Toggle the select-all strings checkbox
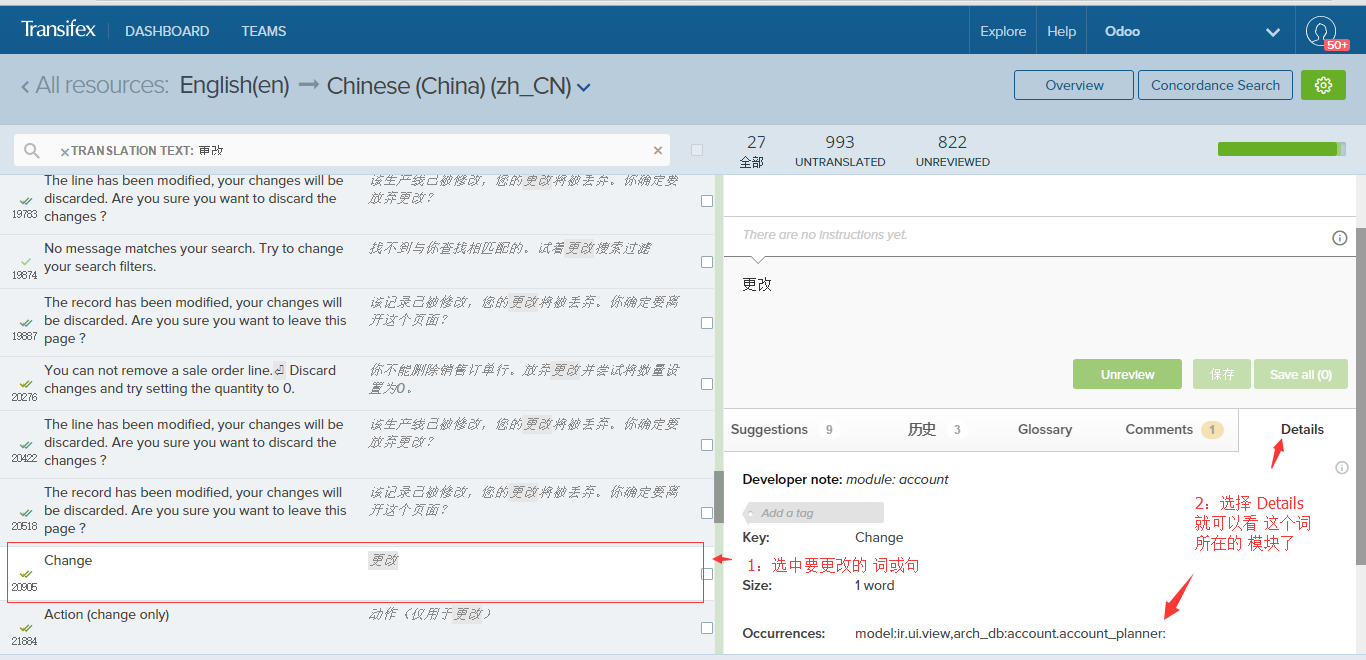 click(697, 150)
